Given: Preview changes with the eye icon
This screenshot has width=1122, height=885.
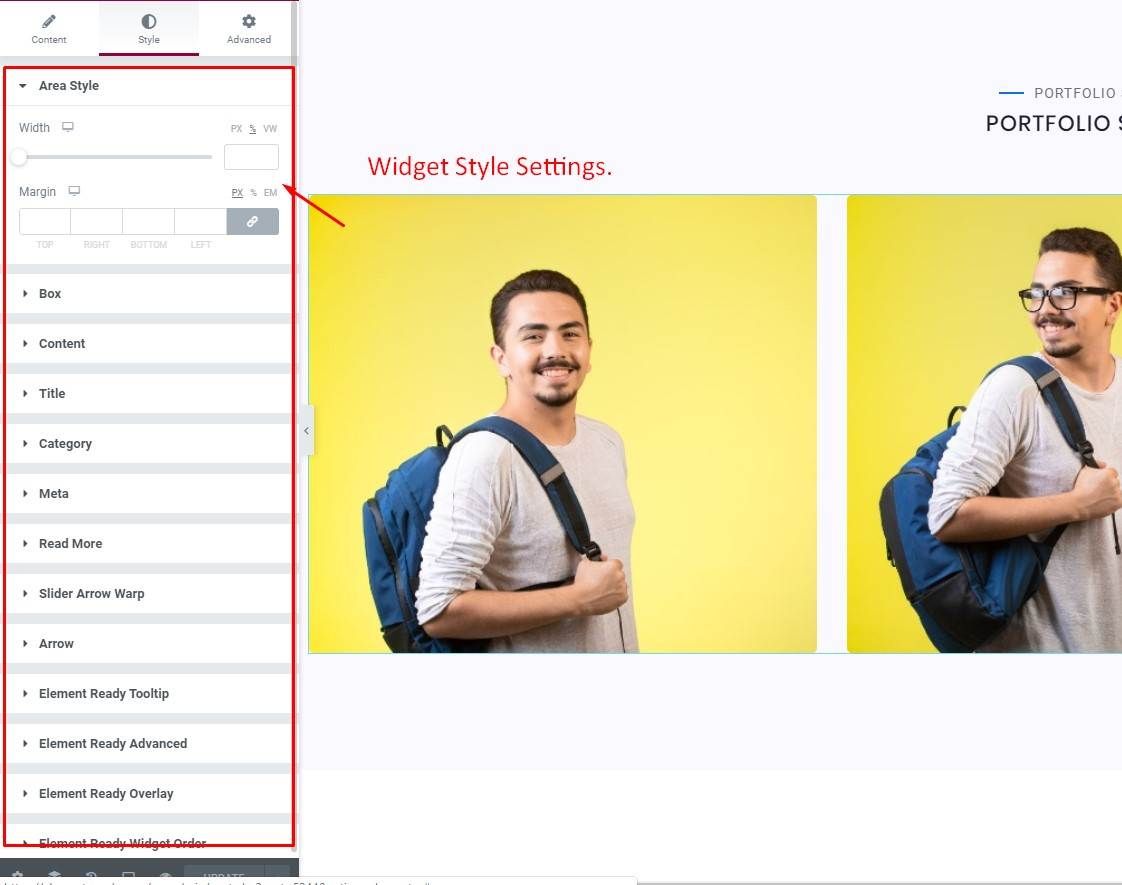Looking at the screenshot, I should click(164, 875).
